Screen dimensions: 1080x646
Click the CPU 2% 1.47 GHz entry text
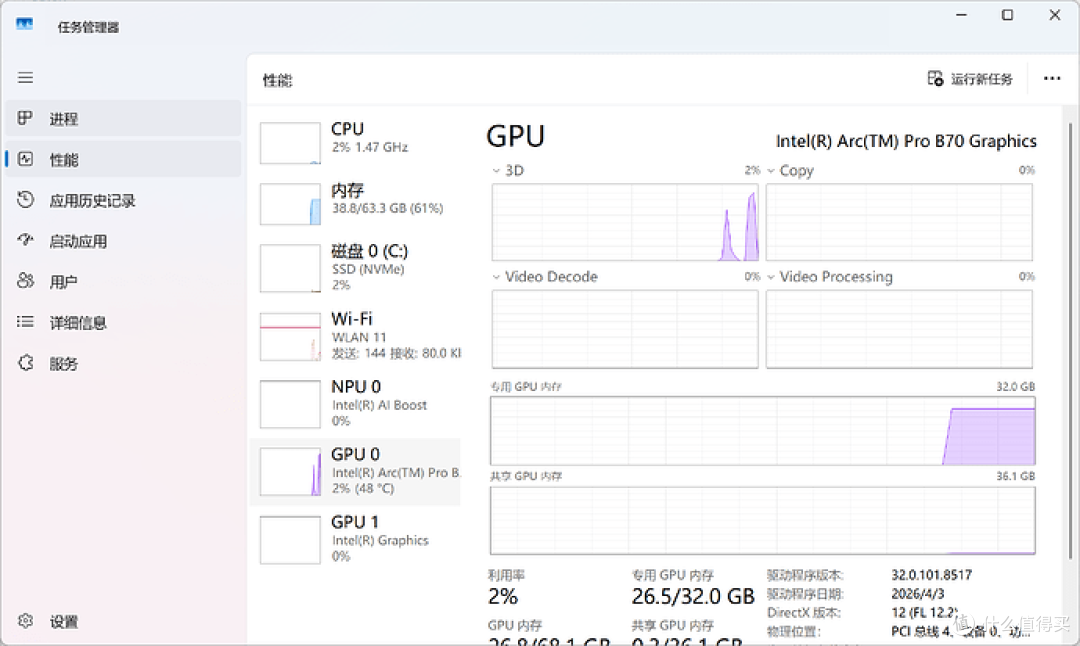pos(370,147)
